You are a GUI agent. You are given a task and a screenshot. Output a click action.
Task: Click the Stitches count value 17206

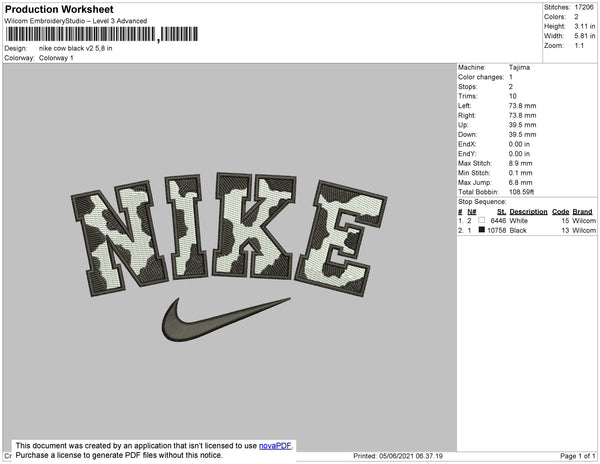585,7
